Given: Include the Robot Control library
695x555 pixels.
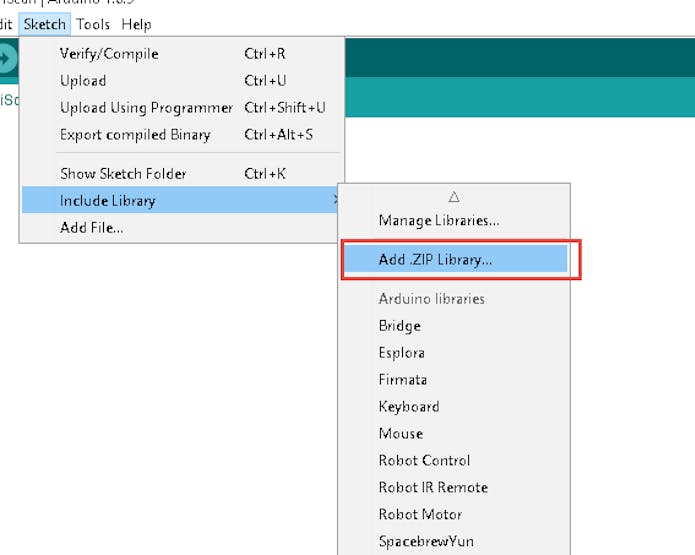Looking at the screenshot, I should tap(455, 461).
